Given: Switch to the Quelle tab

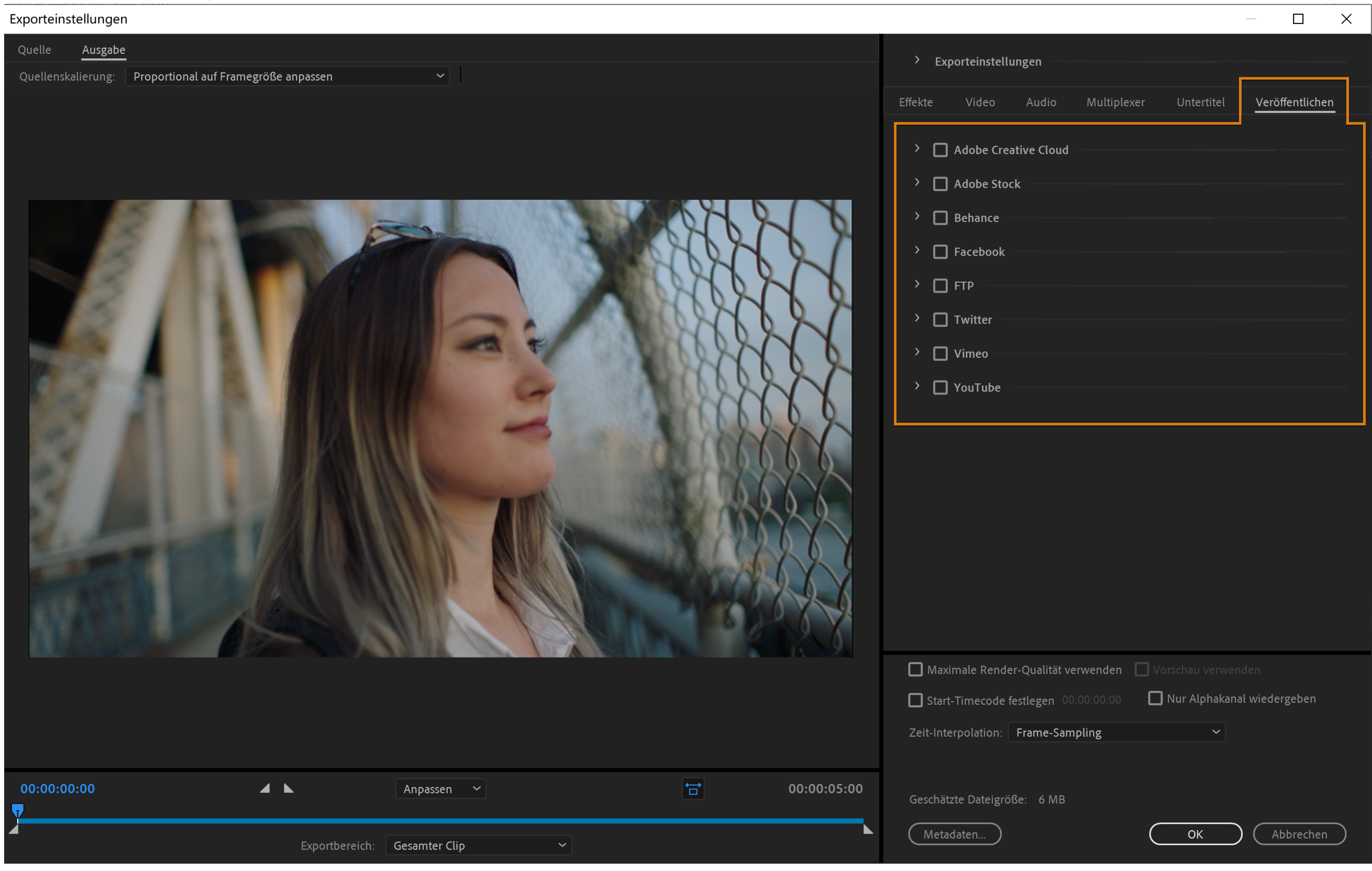Looking at the screenshot, I should coord(34,50).
